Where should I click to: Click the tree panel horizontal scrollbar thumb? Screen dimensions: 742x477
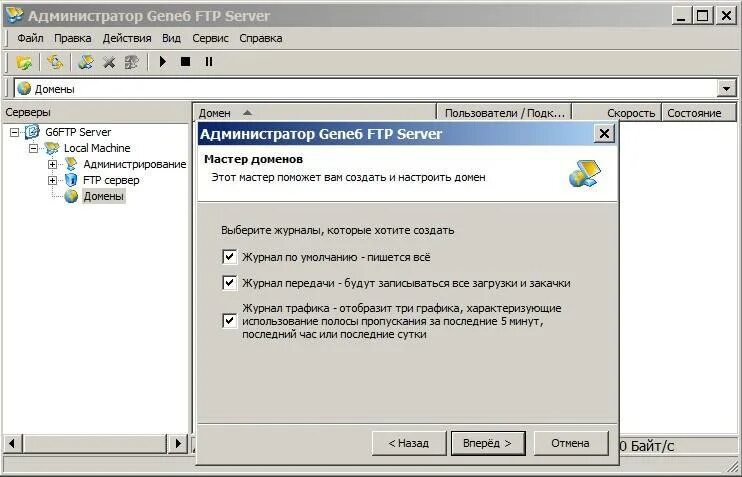95,443
